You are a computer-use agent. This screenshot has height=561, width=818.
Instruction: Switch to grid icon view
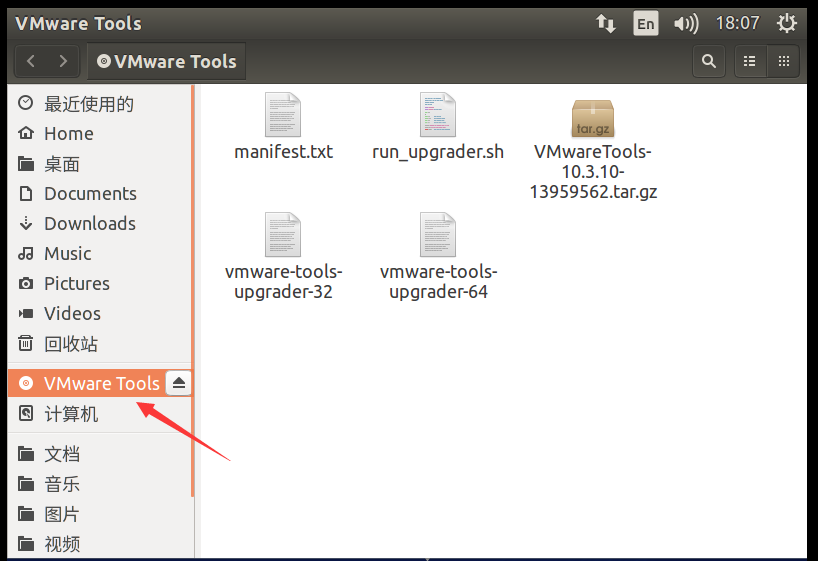pos(784,62)
